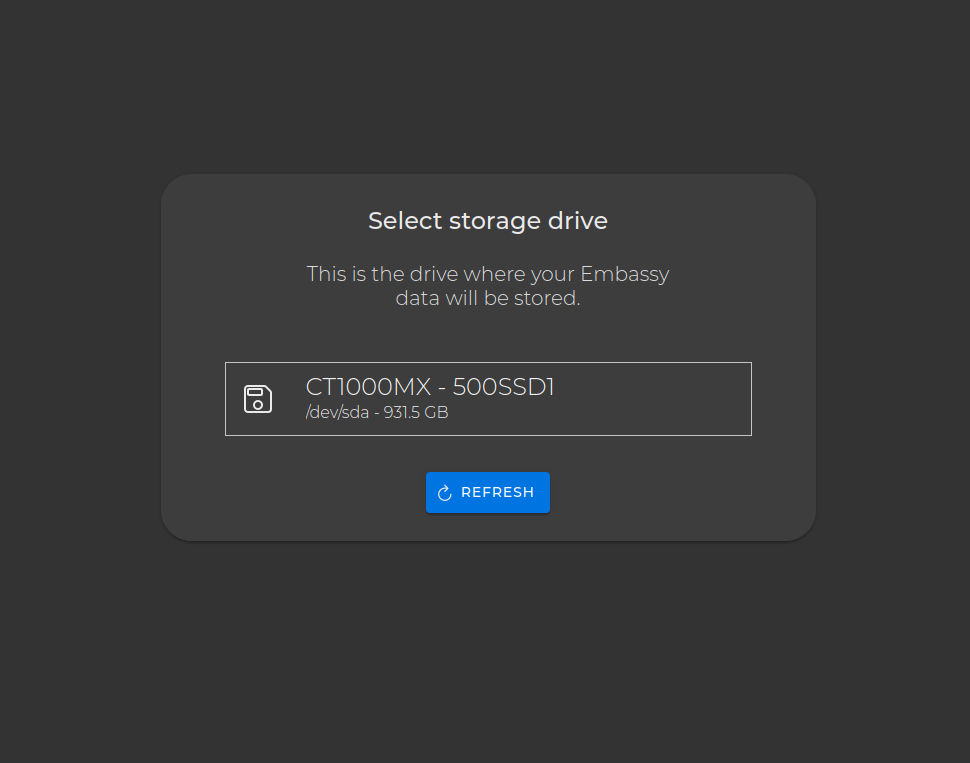970x763 pixels.
Task: Click the "Select storage drive" heading
Action: click(487, 221)
